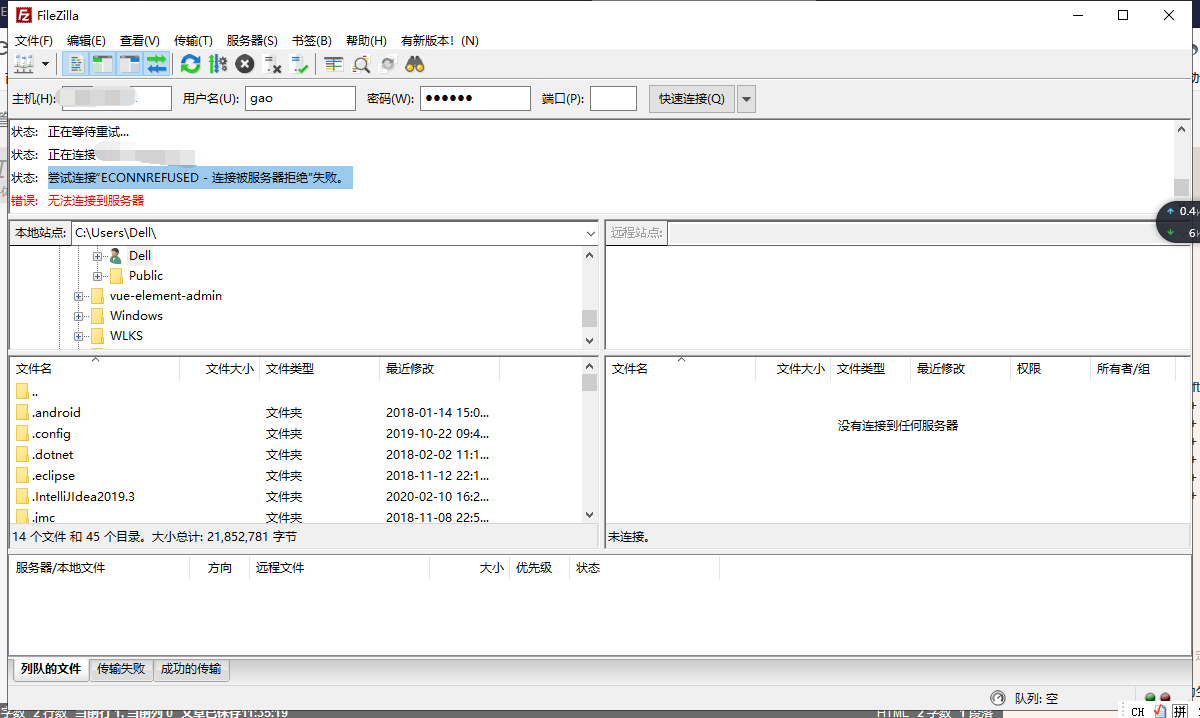Refresh the file and folder lists

click(x=190, y=64)
